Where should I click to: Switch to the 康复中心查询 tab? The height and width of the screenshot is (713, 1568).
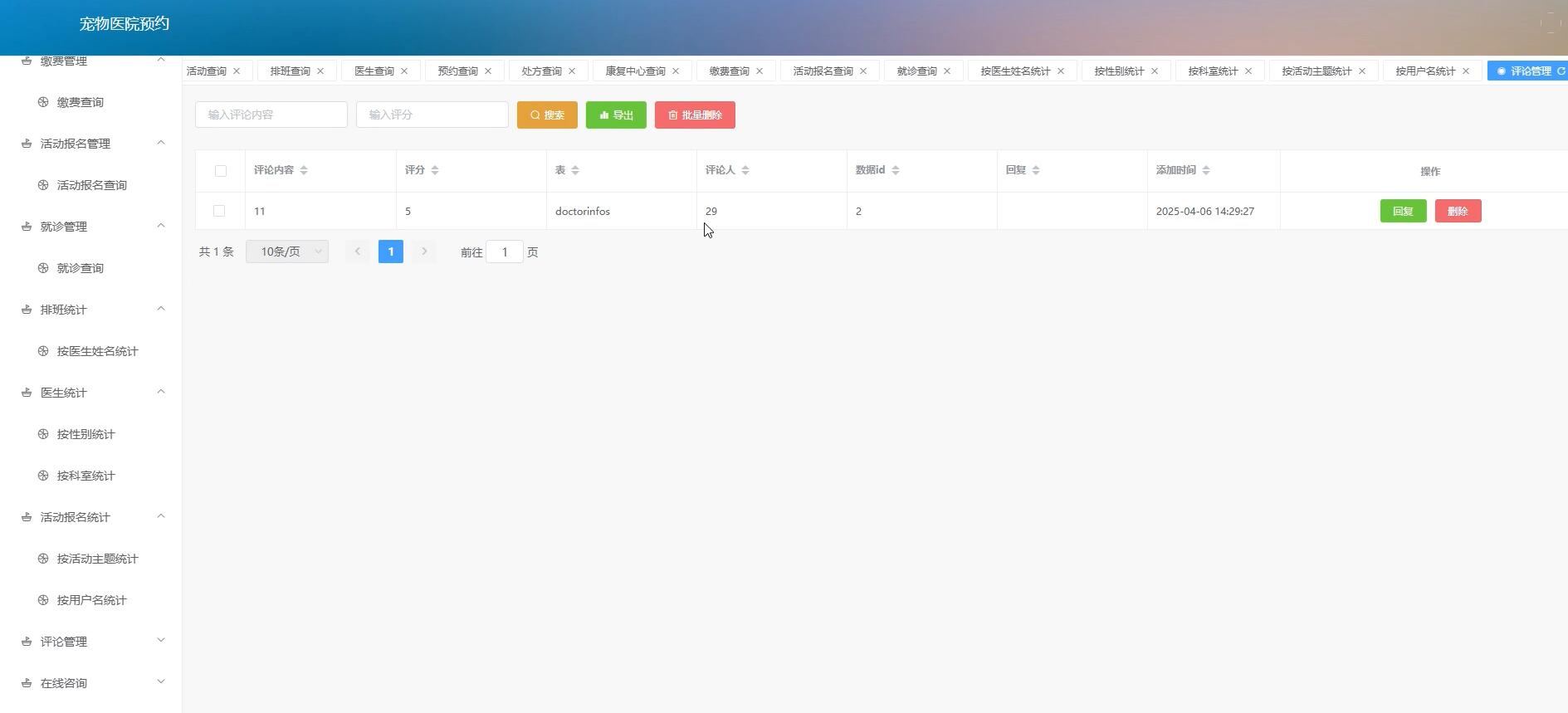click(635, 71)
